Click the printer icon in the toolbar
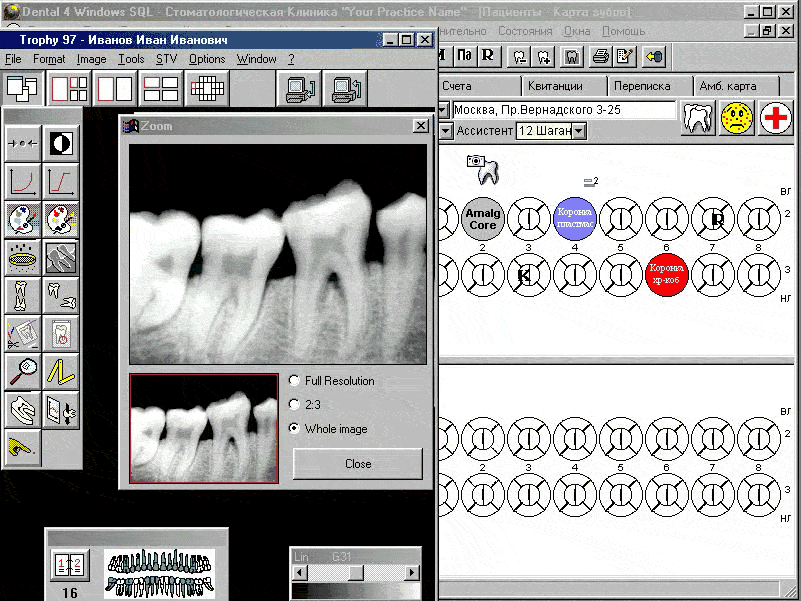Screen dimensions: 801x601 [x=600, y=55]
